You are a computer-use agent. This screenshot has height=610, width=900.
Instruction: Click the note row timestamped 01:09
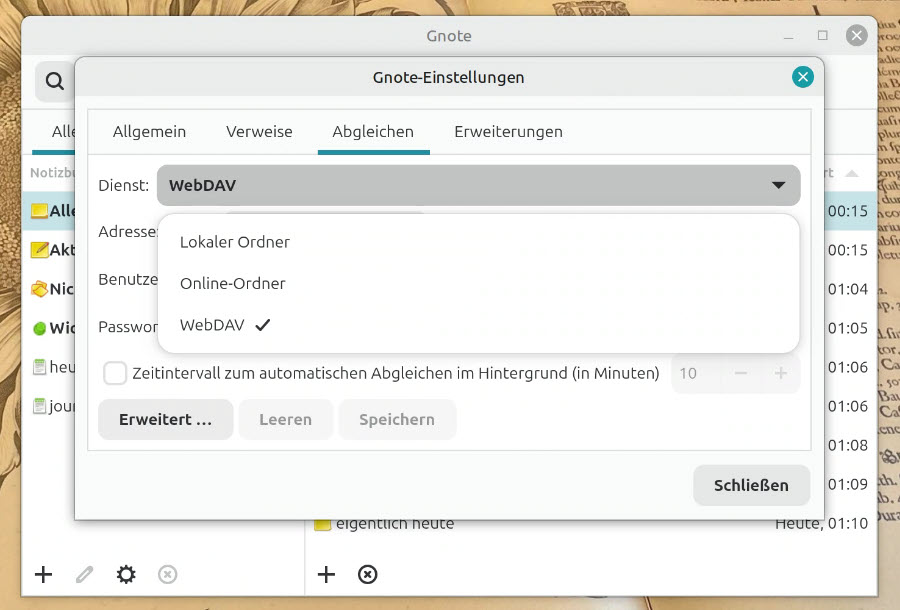pos(848,484)
